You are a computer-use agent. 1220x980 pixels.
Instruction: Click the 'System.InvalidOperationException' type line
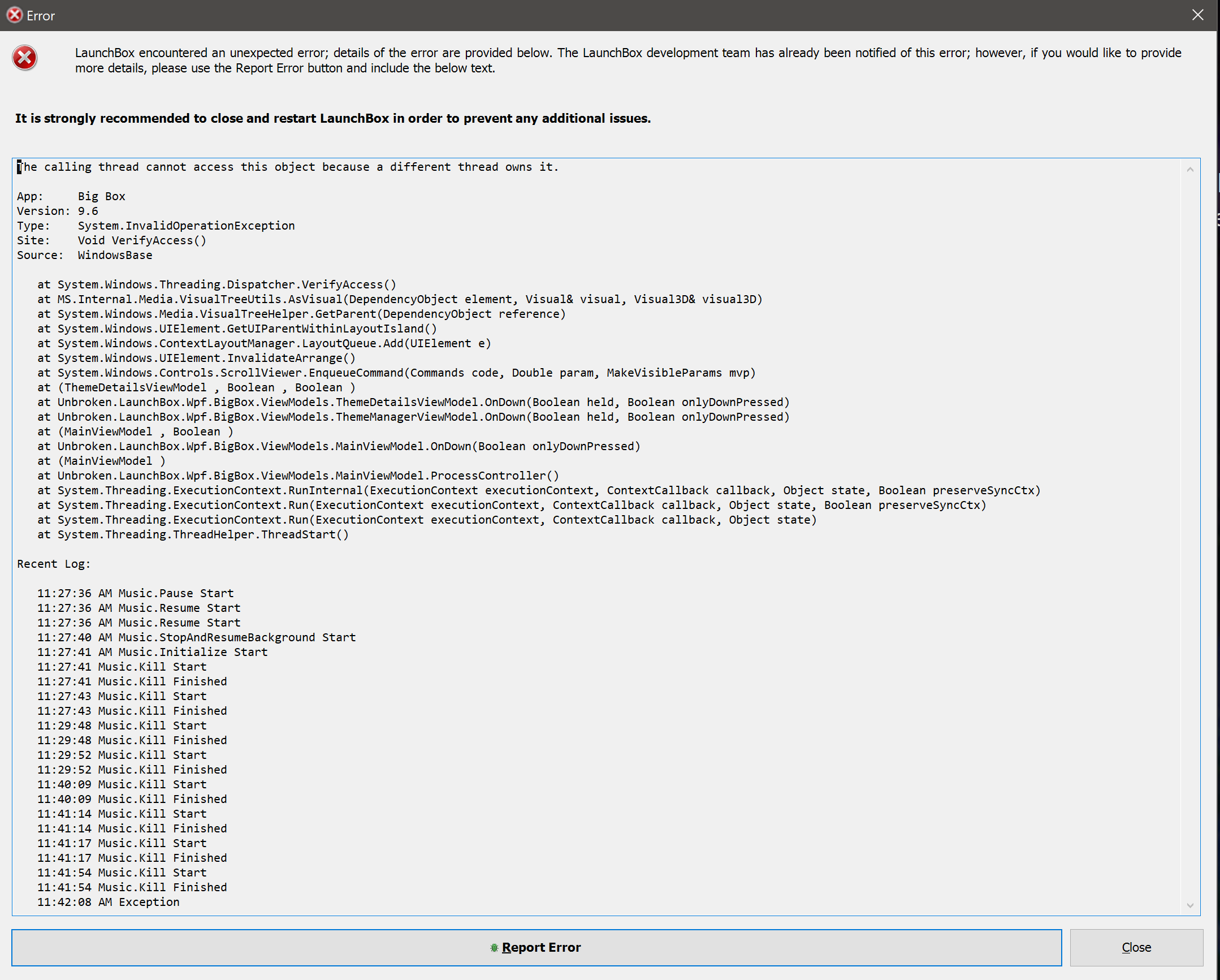[156, 226]
